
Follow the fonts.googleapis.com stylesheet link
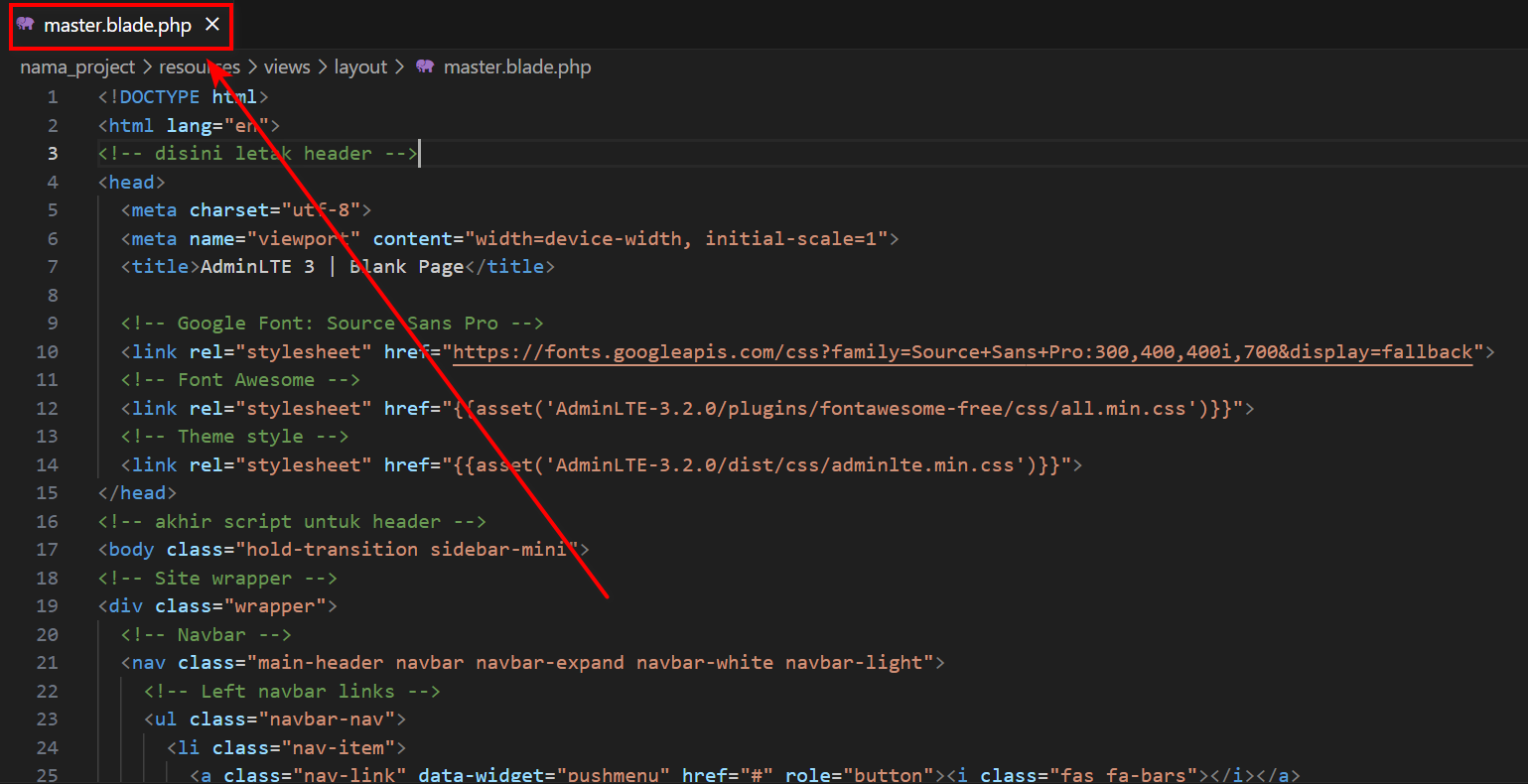point(963,351)
